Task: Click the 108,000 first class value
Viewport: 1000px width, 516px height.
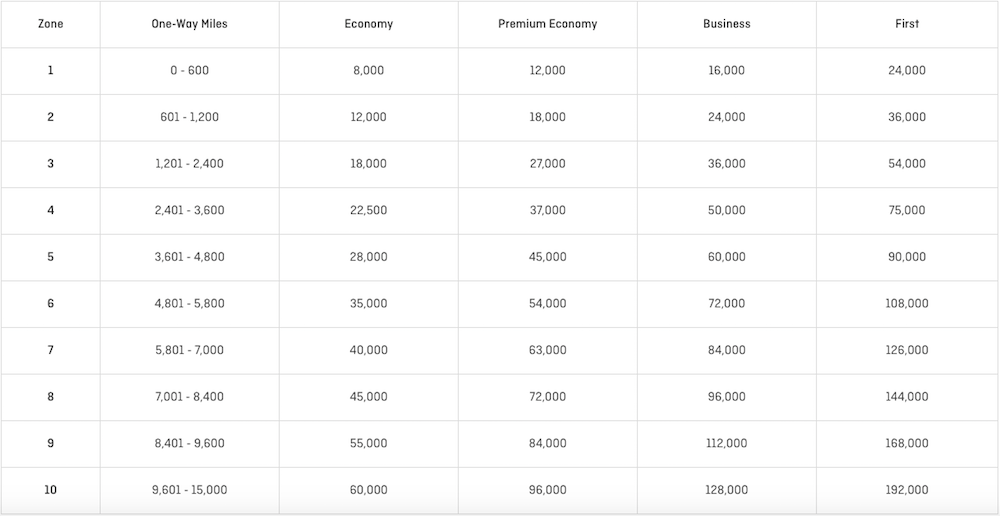Action: tap(907, 303)
